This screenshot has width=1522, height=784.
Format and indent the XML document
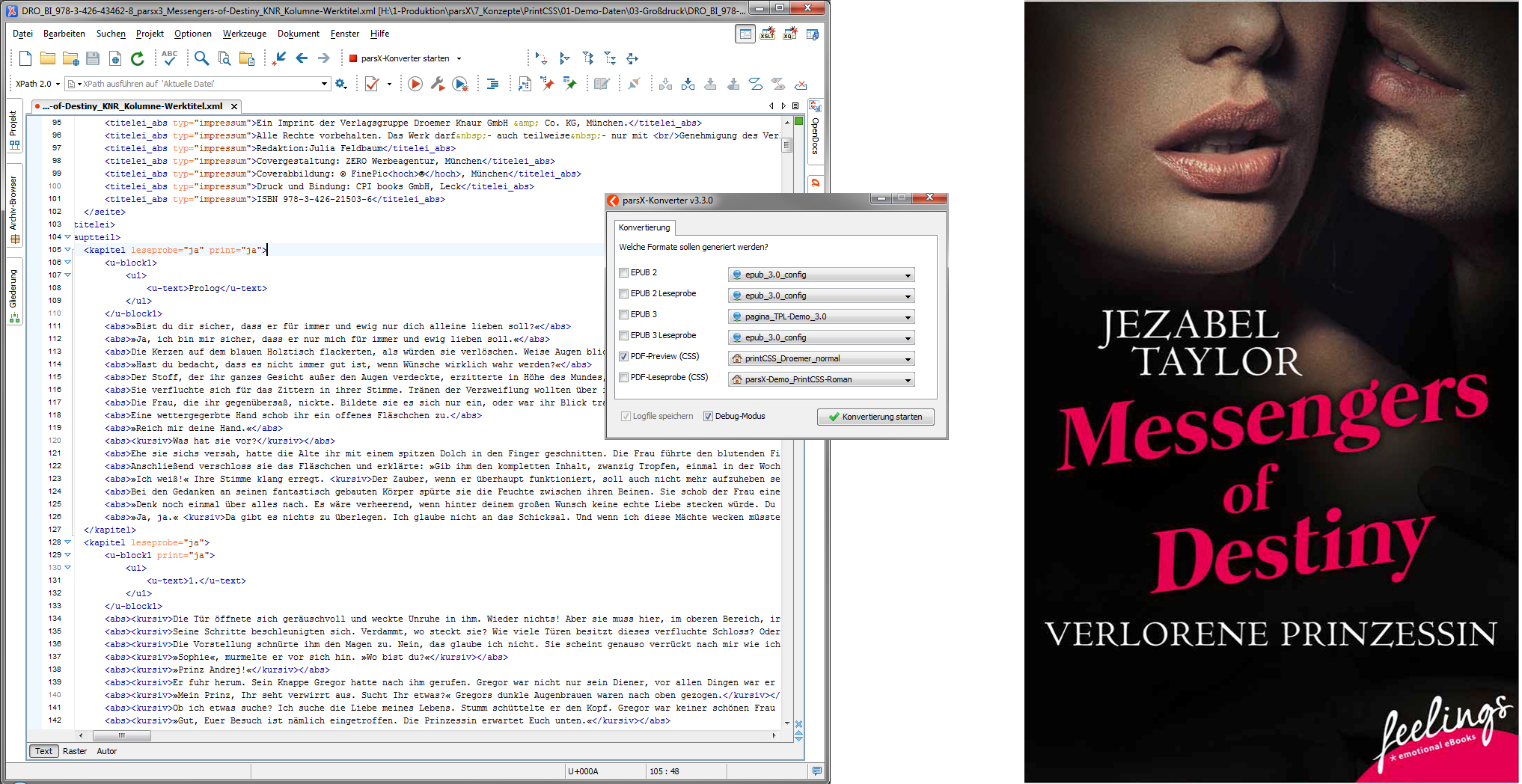pos(492,84)
